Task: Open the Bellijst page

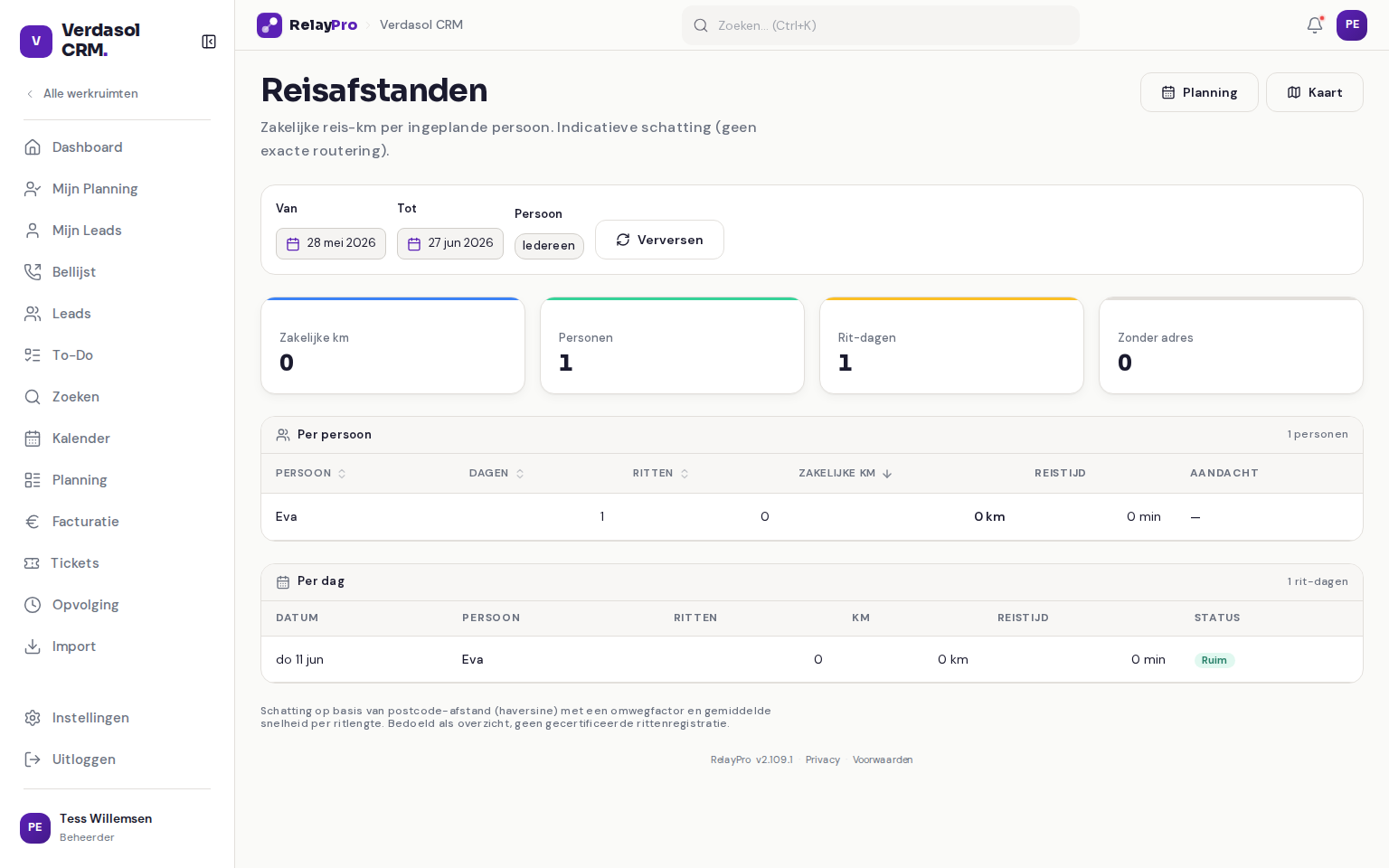Action: [x=117, y=272]
